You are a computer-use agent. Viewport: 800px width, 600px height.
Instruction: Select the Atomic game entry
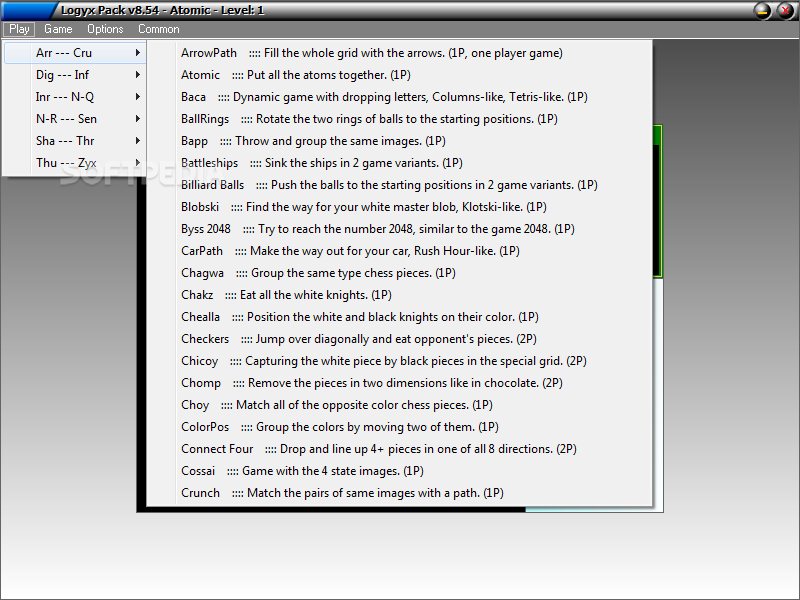tap(399, 75)
